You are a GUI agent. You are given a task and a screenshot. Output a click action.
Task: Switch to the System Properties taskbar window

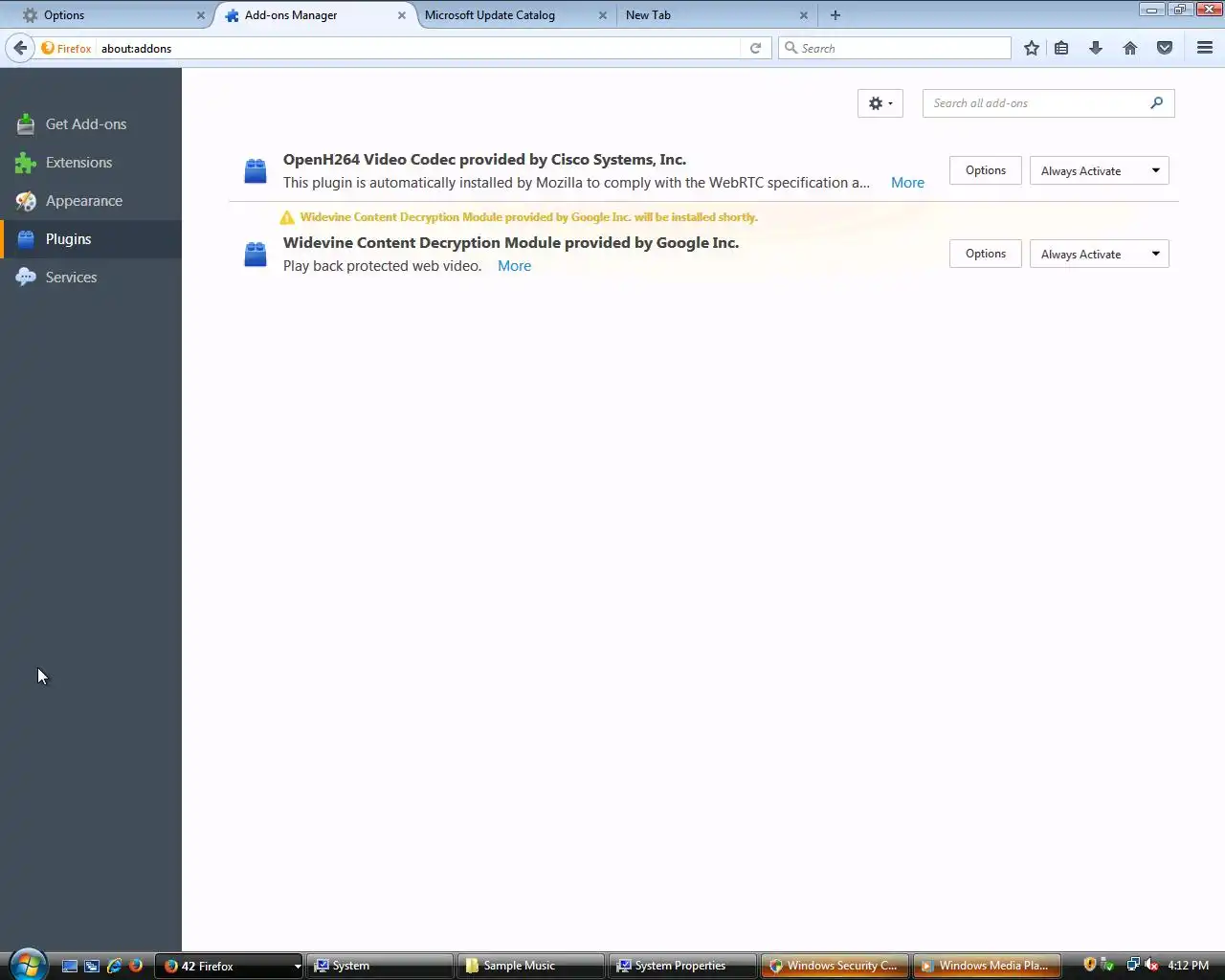(682, 966)
